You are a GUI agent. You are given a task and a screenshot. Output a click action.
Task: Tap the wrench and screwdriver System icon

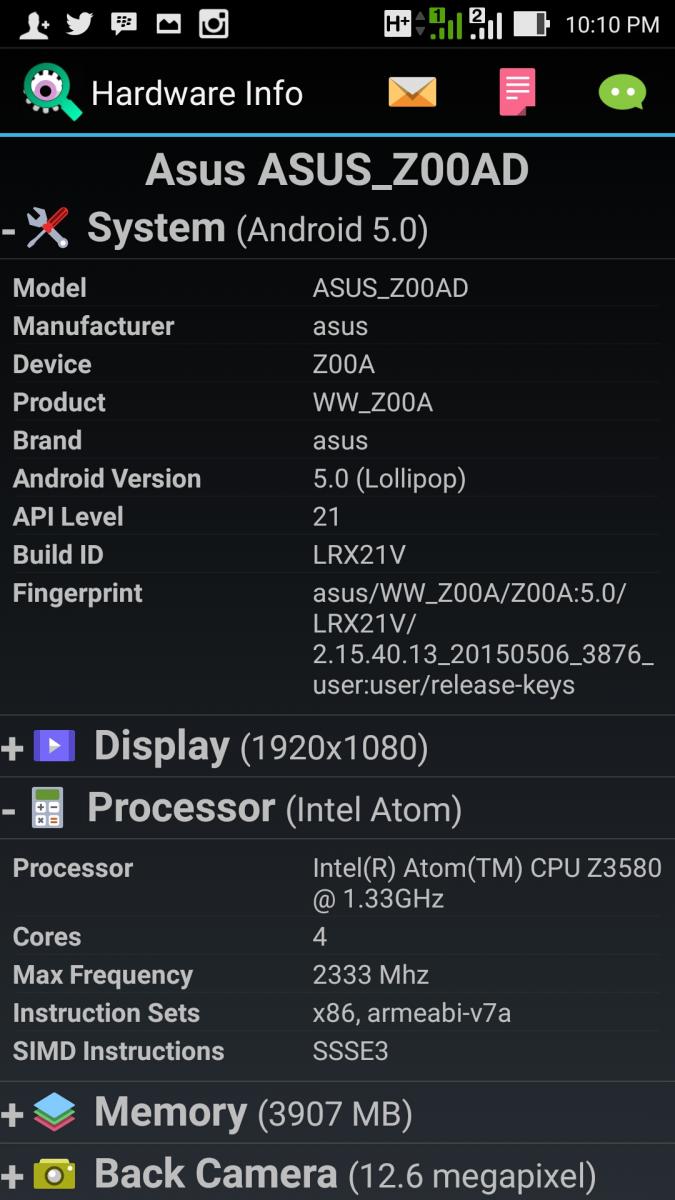pos(47,228)
